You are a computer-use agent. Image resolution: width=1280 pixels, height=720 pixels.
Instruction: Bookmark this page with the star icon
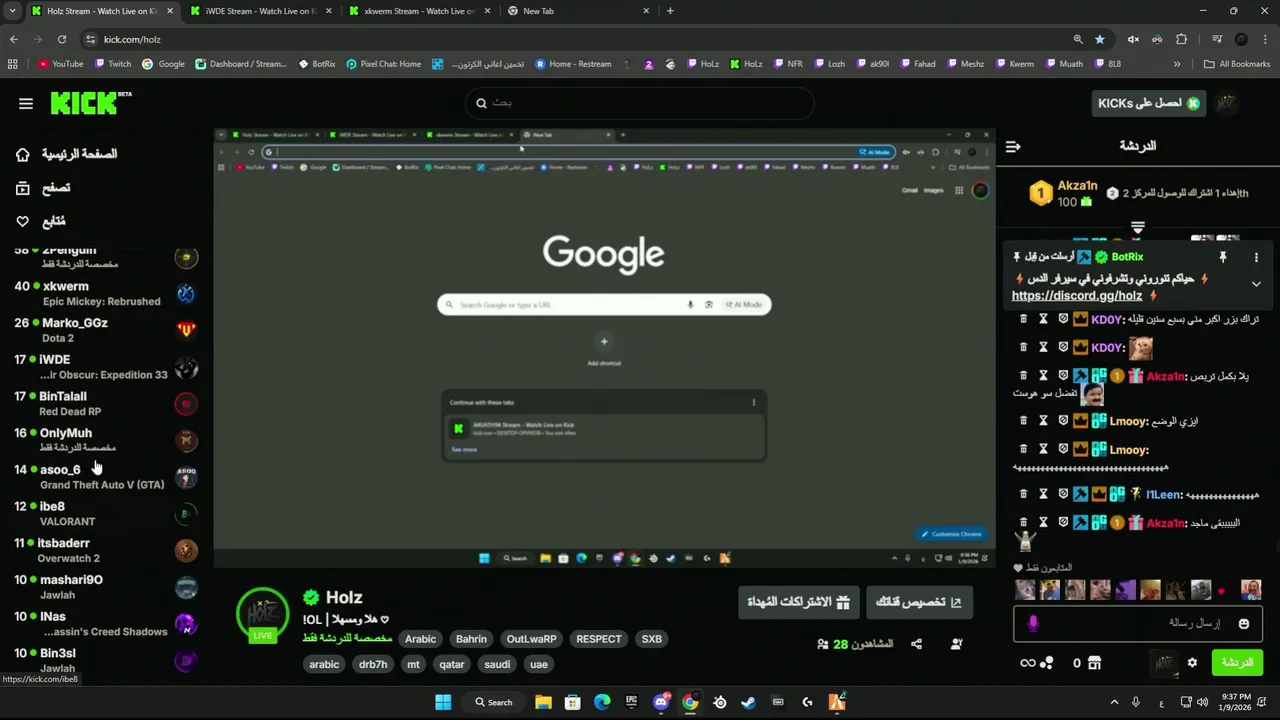1100,39
